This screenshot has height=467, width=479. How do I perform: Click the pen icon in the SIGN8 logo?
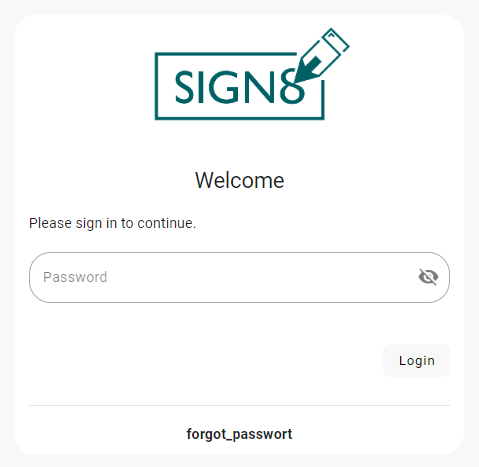coord(322,56)
